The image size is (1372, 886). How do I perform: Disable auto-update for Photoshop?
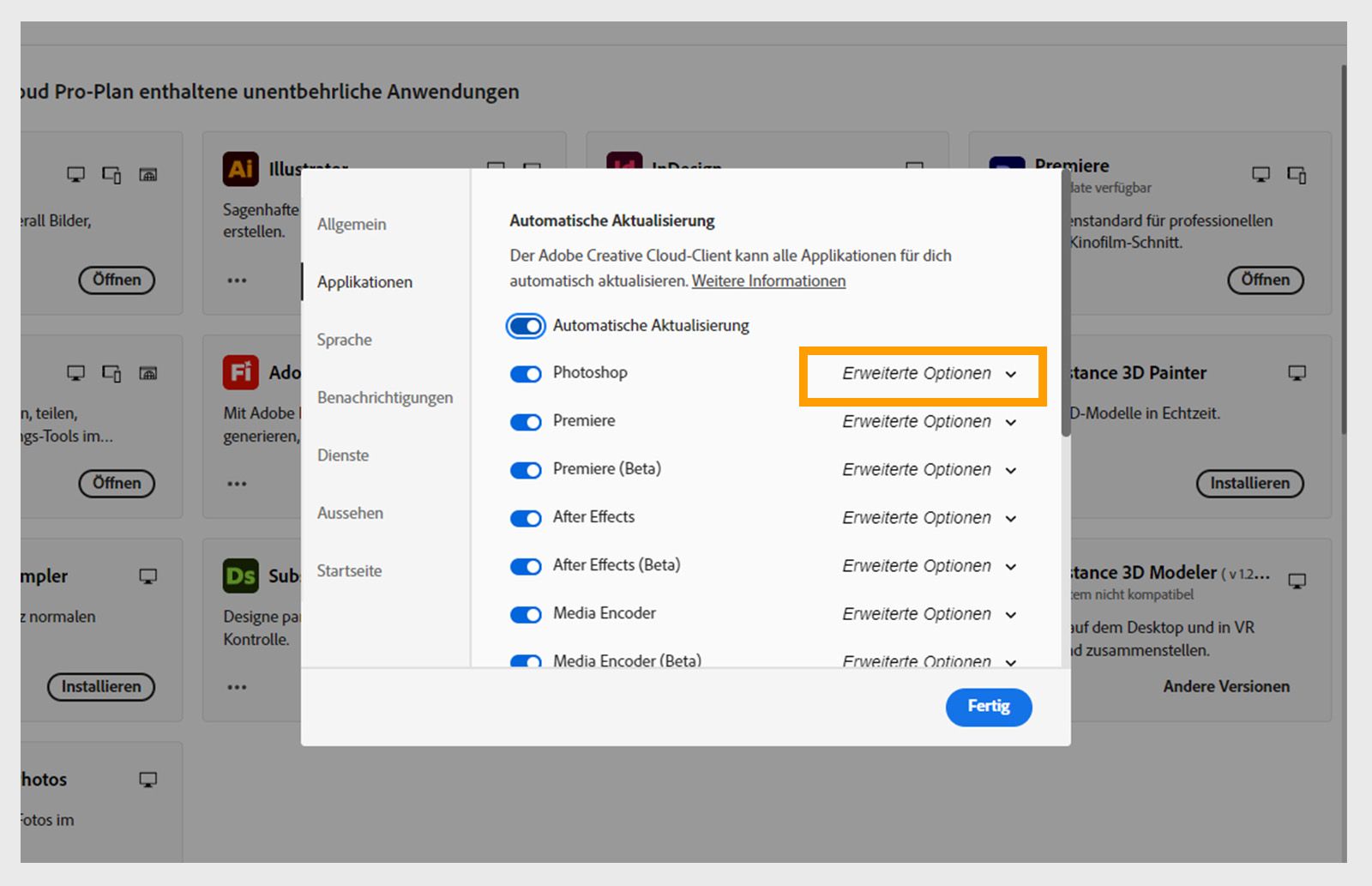pyautogui.click(x=526, y=374)
